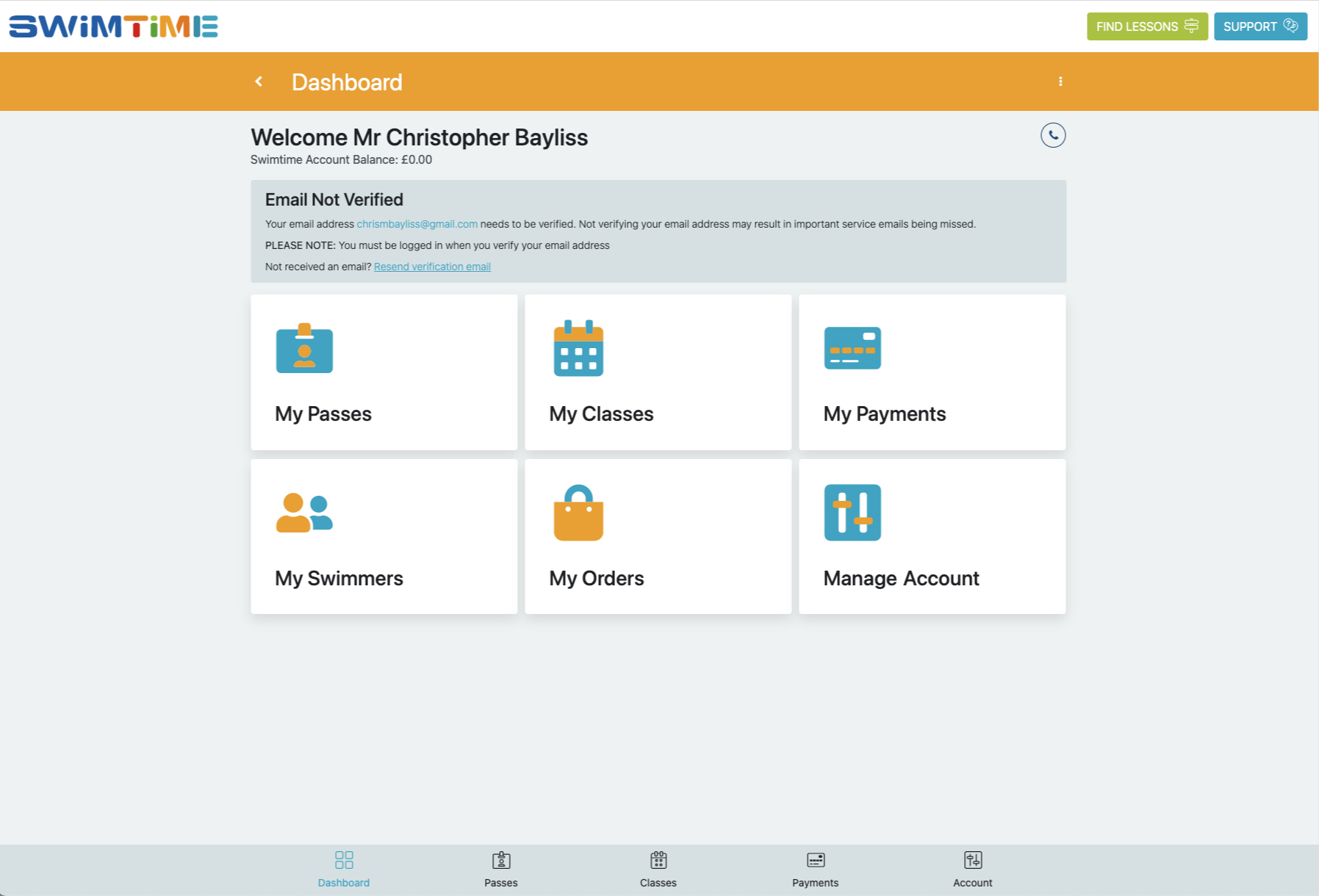Open the Support button
Image resolution: width=1319 pixels, height=896 pixels.
click(1260, 26)
